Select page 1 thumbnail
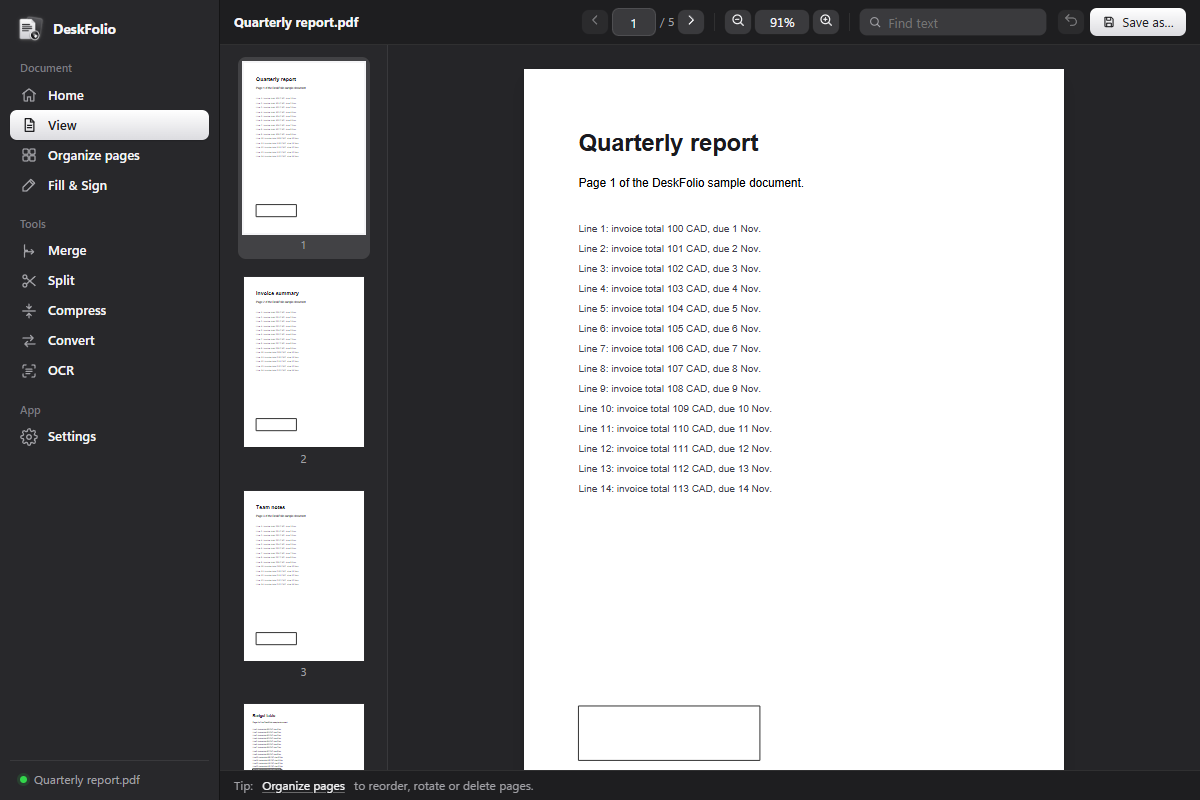 pos(304,150)
